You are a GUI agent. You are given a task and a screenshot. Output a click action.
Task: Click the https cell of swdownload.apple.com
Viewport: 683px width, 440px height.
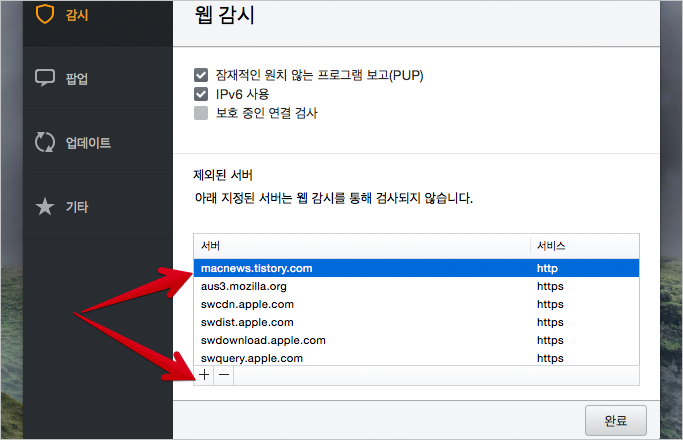click(550, 340)
